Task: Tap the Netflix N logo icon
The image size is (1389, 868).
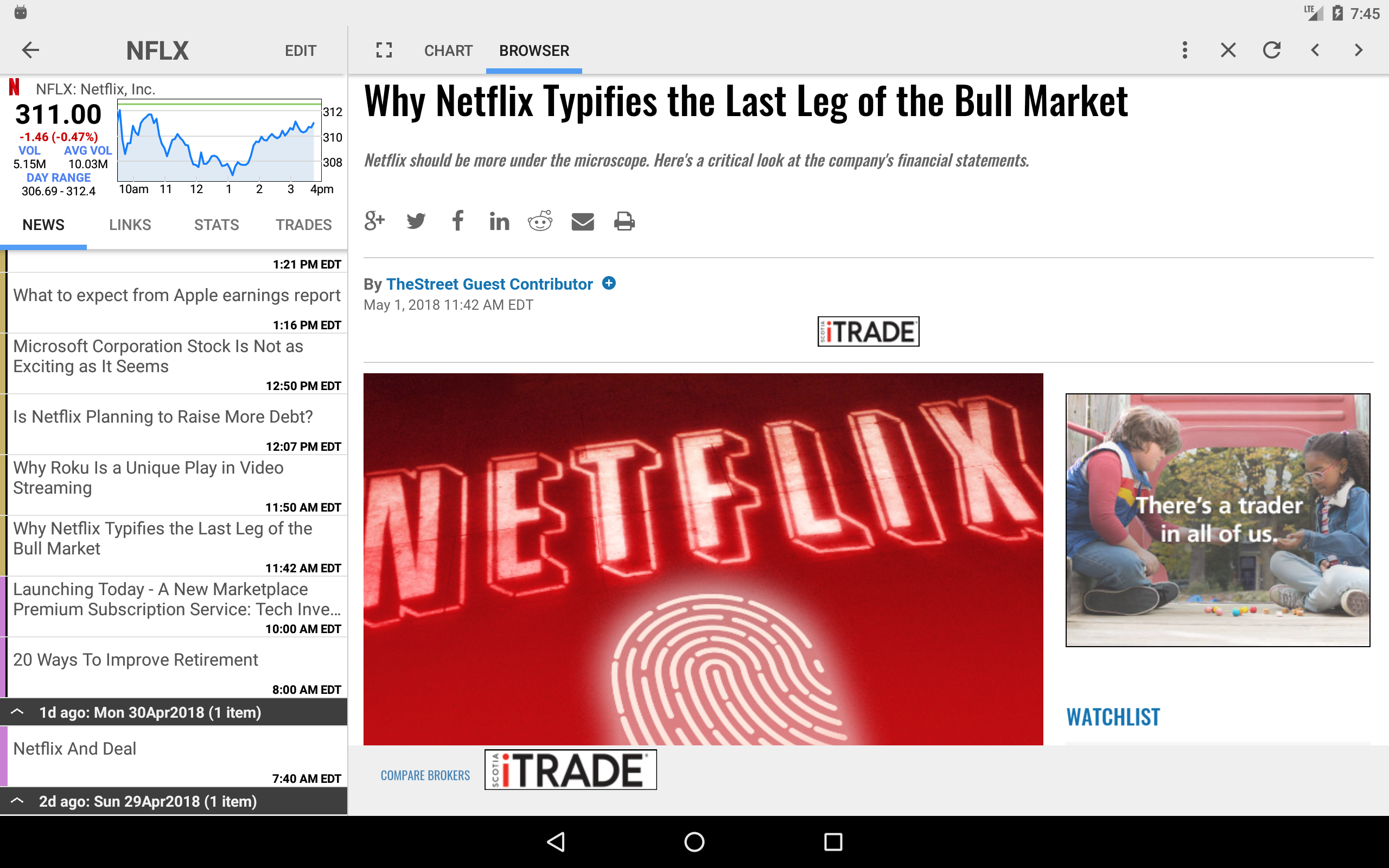Action: [14, 87]
